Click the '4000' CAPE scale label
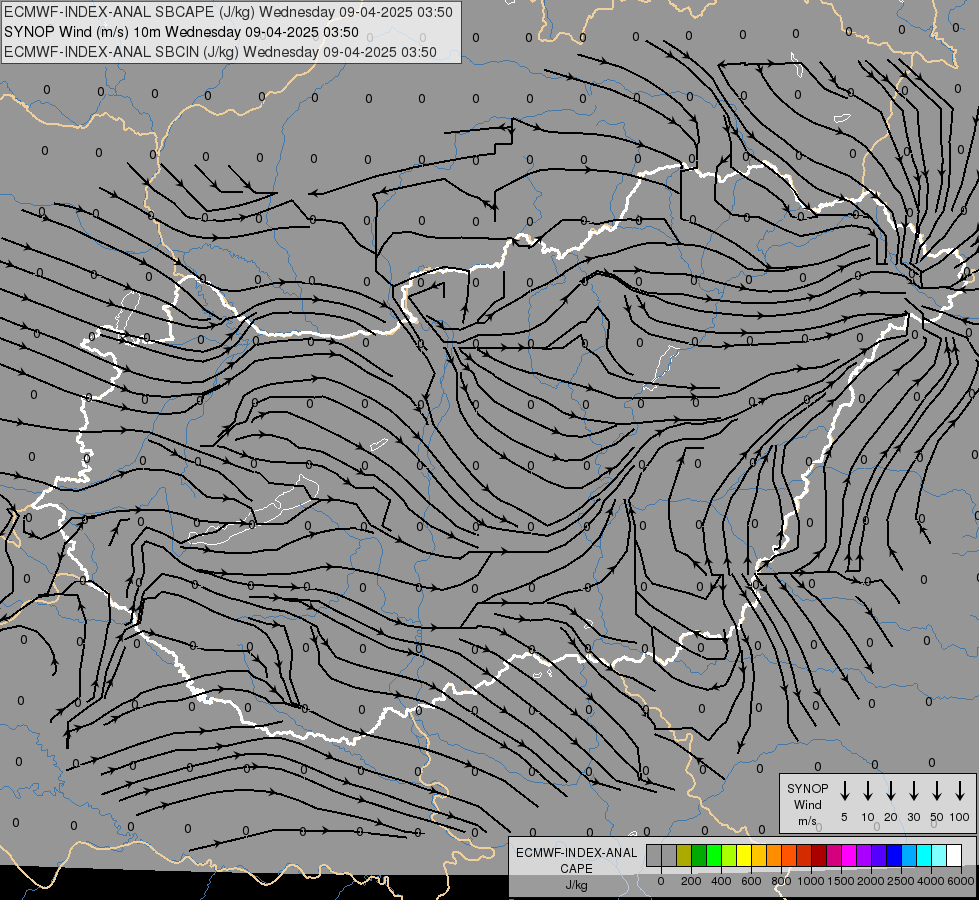 point(931,881)
